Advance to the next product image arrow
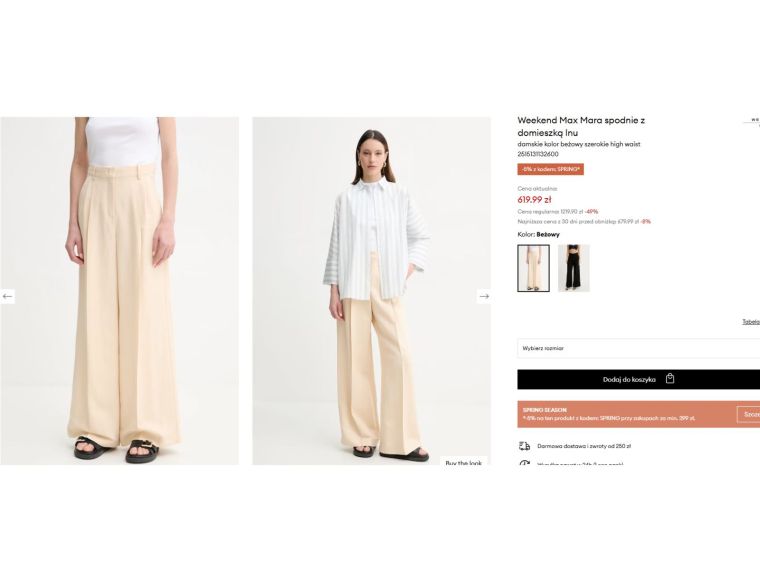Viewport: 760px width, 570px height. [x=484, y=296]
